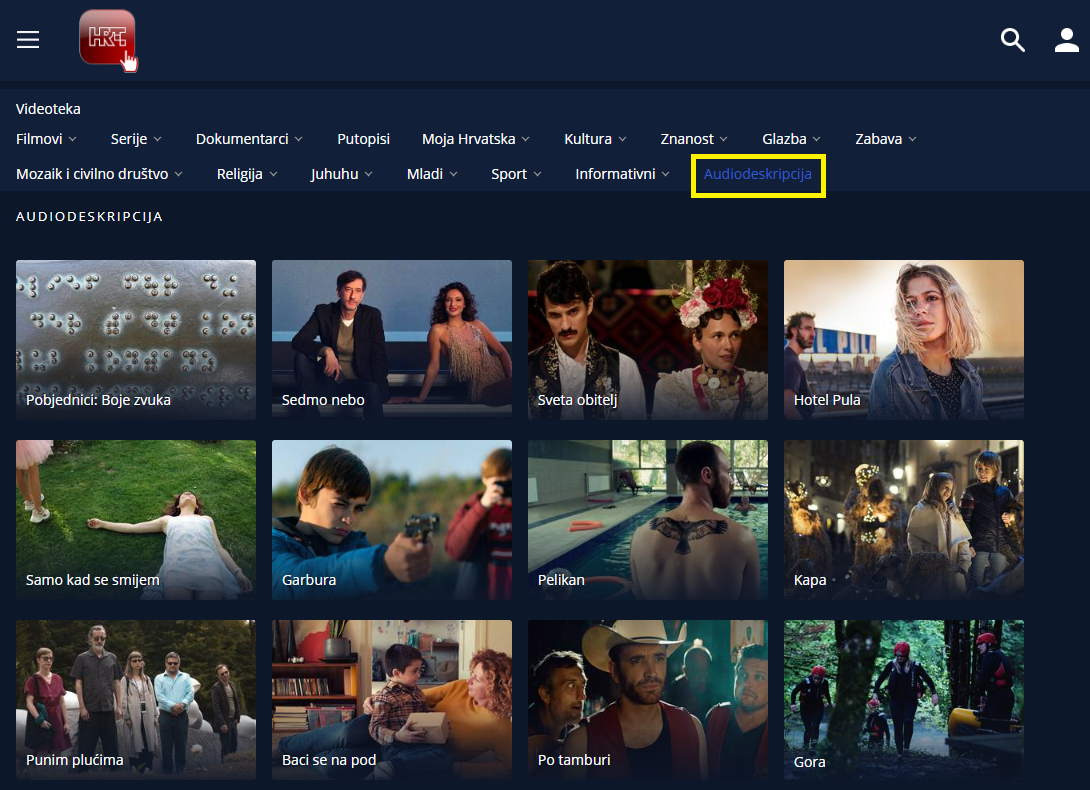Open the hamburger menu icon

click(28, 40)
